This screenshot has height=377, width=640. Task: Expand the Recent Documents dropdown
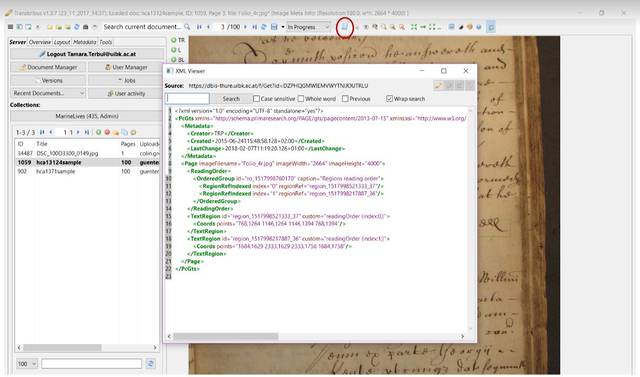(x=48, y=93)
